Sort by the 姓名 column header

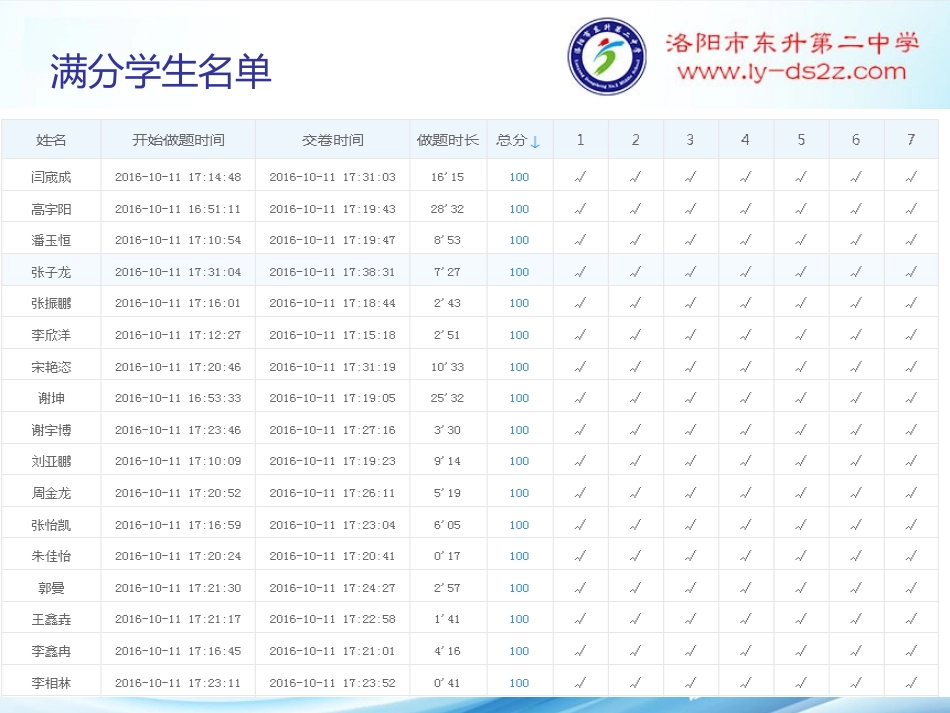51,140
